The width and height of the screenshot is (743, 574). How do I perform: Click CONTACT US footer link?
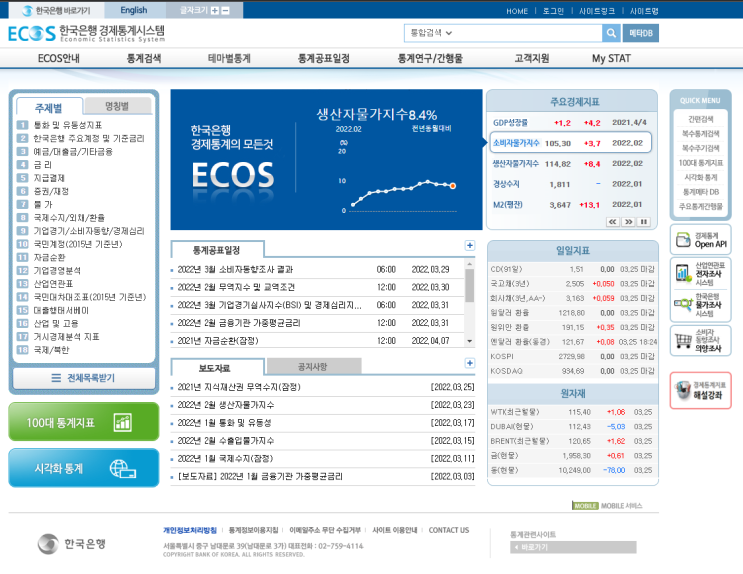click(x=449, y=530)
